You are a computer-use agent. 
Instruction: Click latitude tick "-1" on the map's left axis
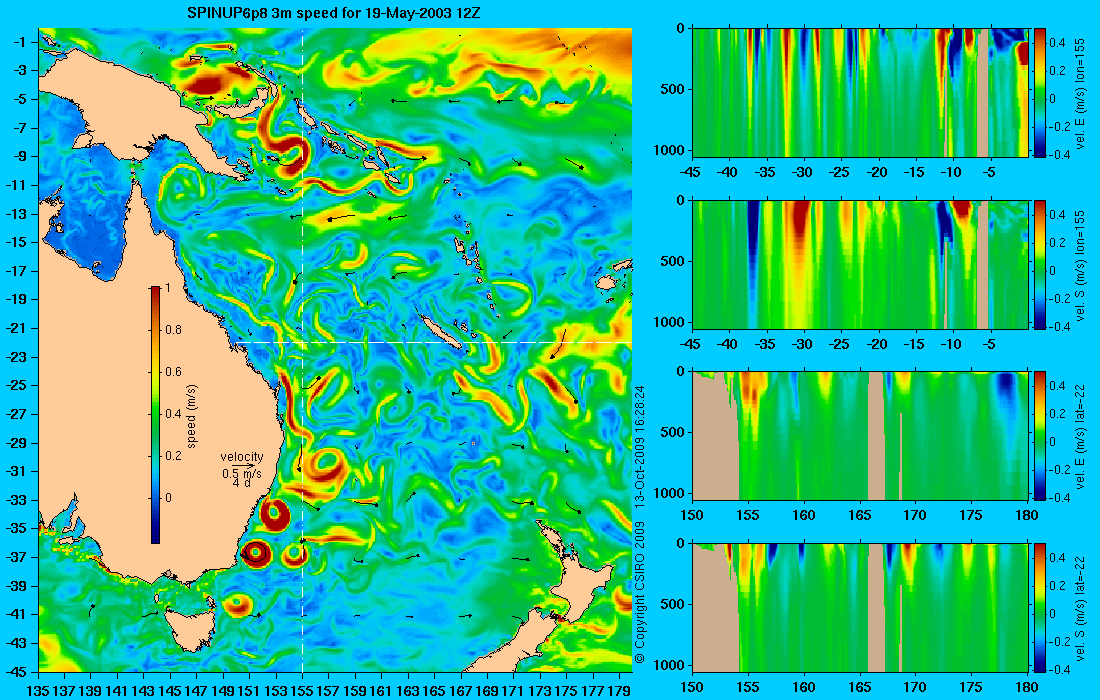coord(20,42)
